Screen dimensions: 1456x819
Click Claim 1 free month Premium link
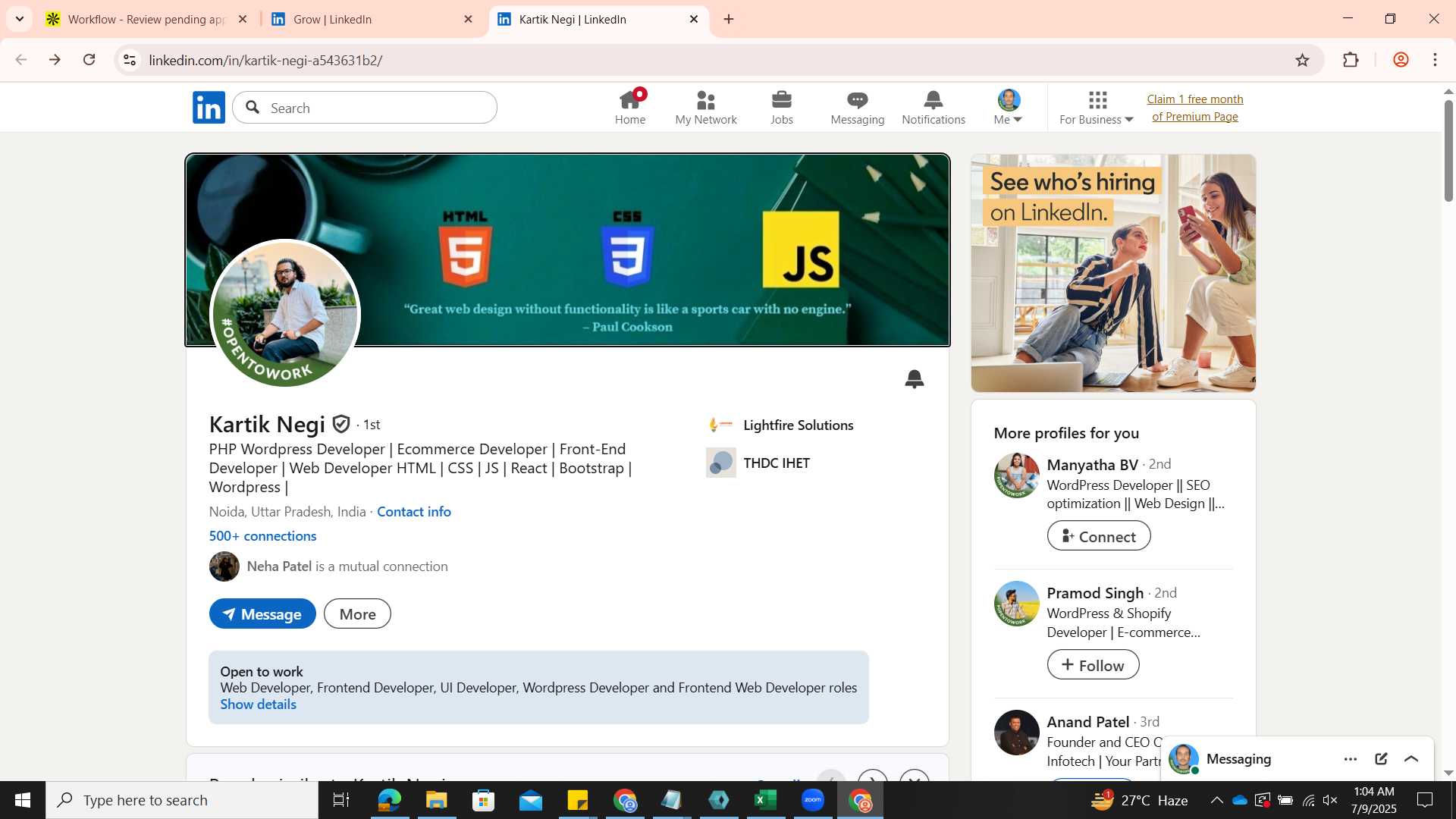[x=1195, y=108]
